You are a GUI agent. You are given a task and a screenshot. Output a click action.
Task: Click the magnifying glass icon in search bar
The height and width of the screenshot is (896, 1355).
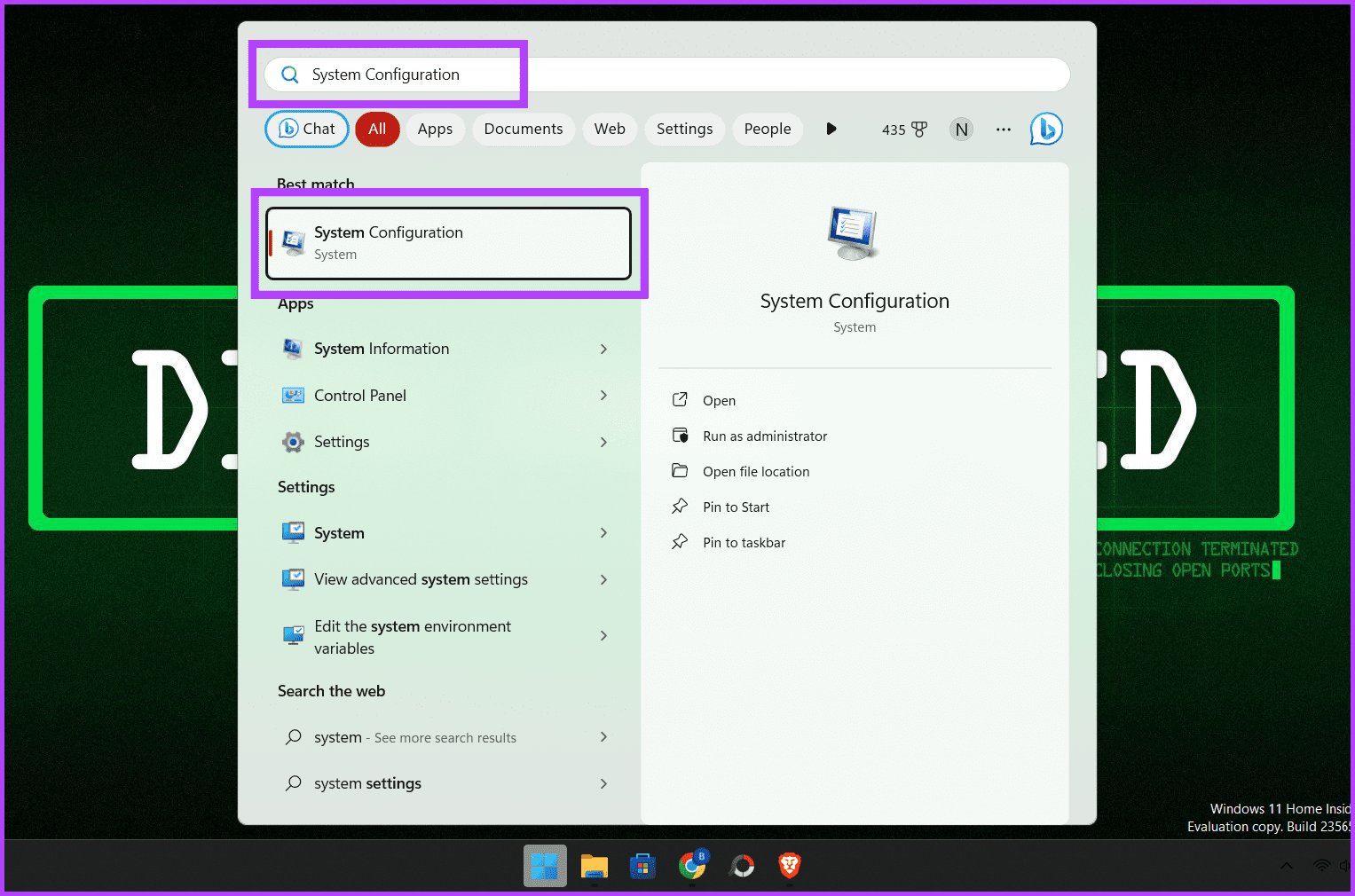tap(289, 75)
